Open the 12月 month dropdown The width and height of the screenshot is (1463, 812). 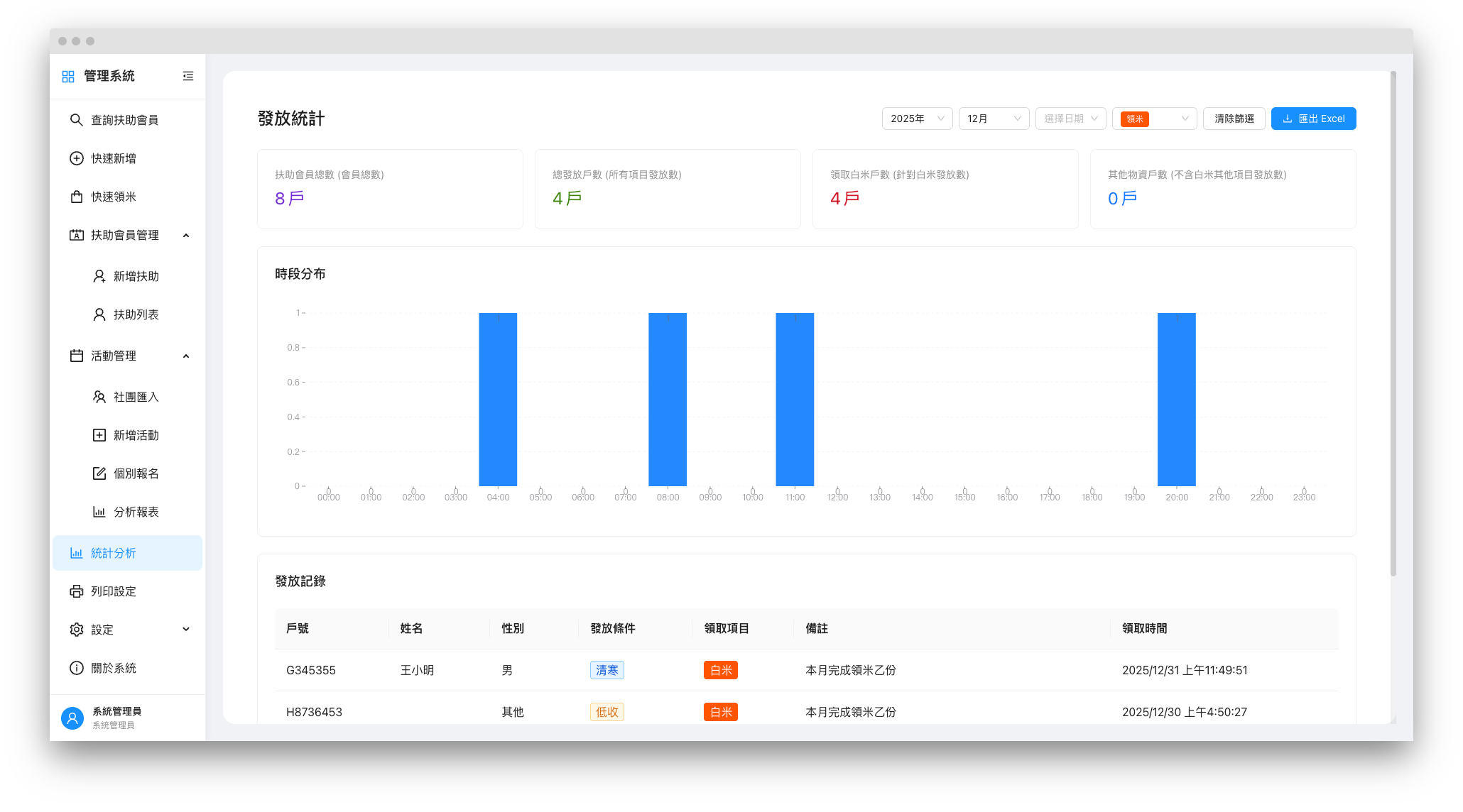click(x=994, y=119)
